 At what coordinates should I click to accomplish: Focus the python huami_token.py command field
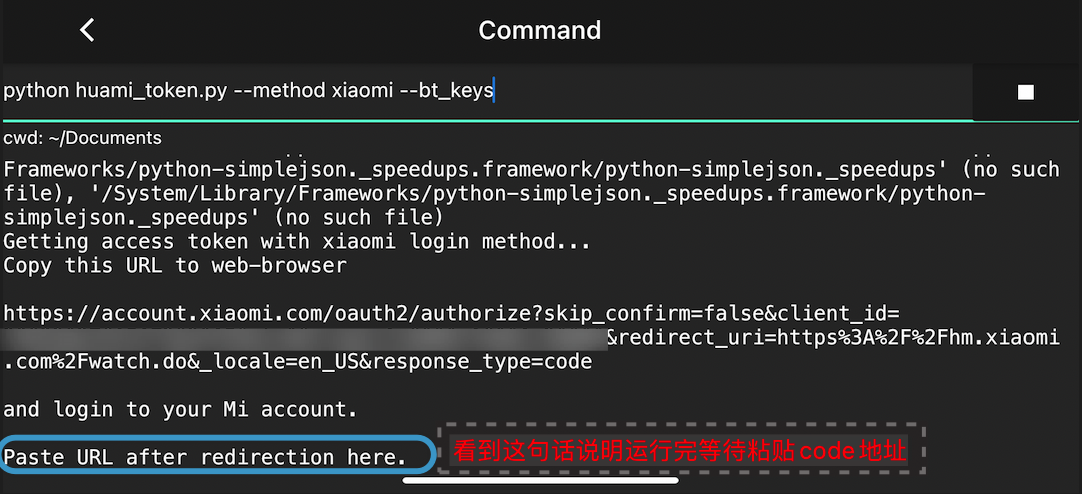pyautogui.click(x=486, y=91)
